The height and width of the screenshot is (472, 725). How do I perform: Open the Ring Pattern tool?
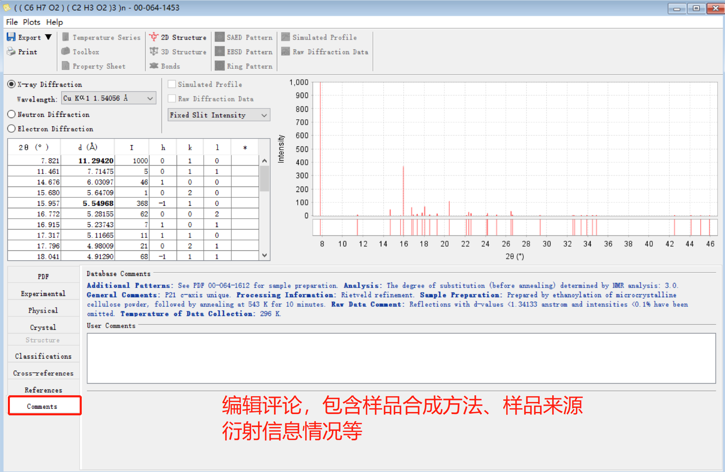tap(220, 66)
